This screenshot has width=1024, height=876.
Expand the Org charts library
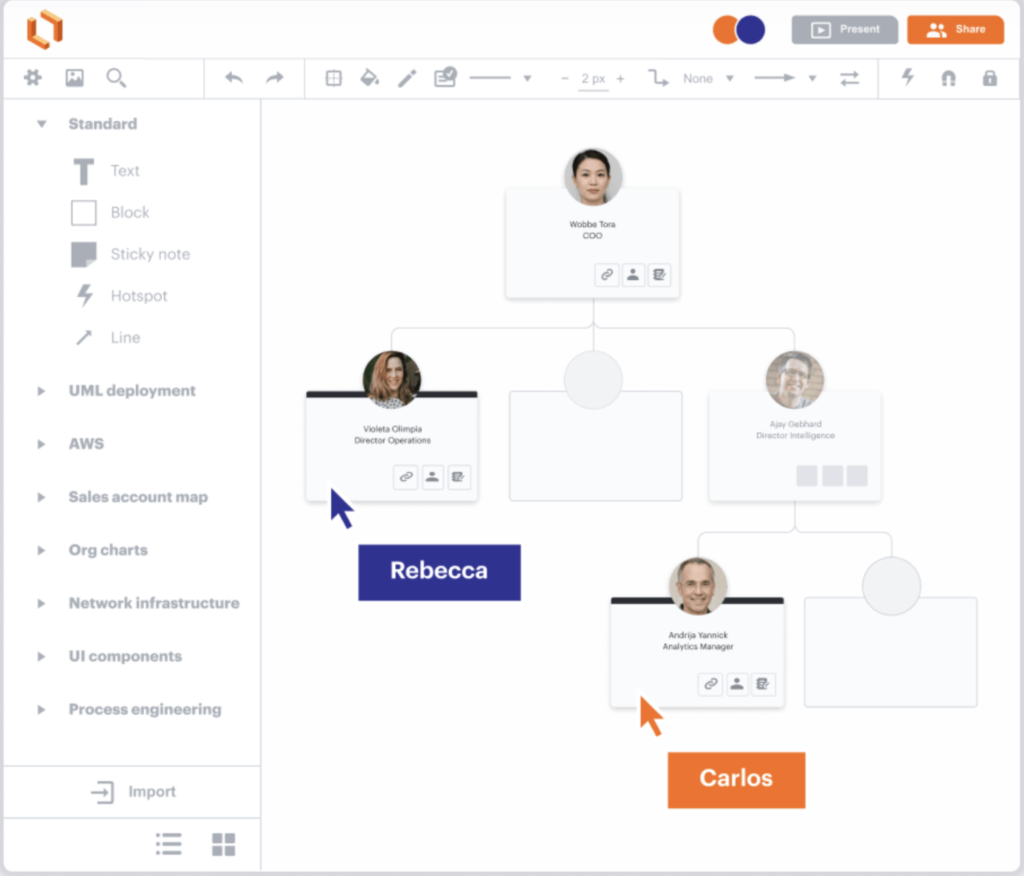coord(41,550)
